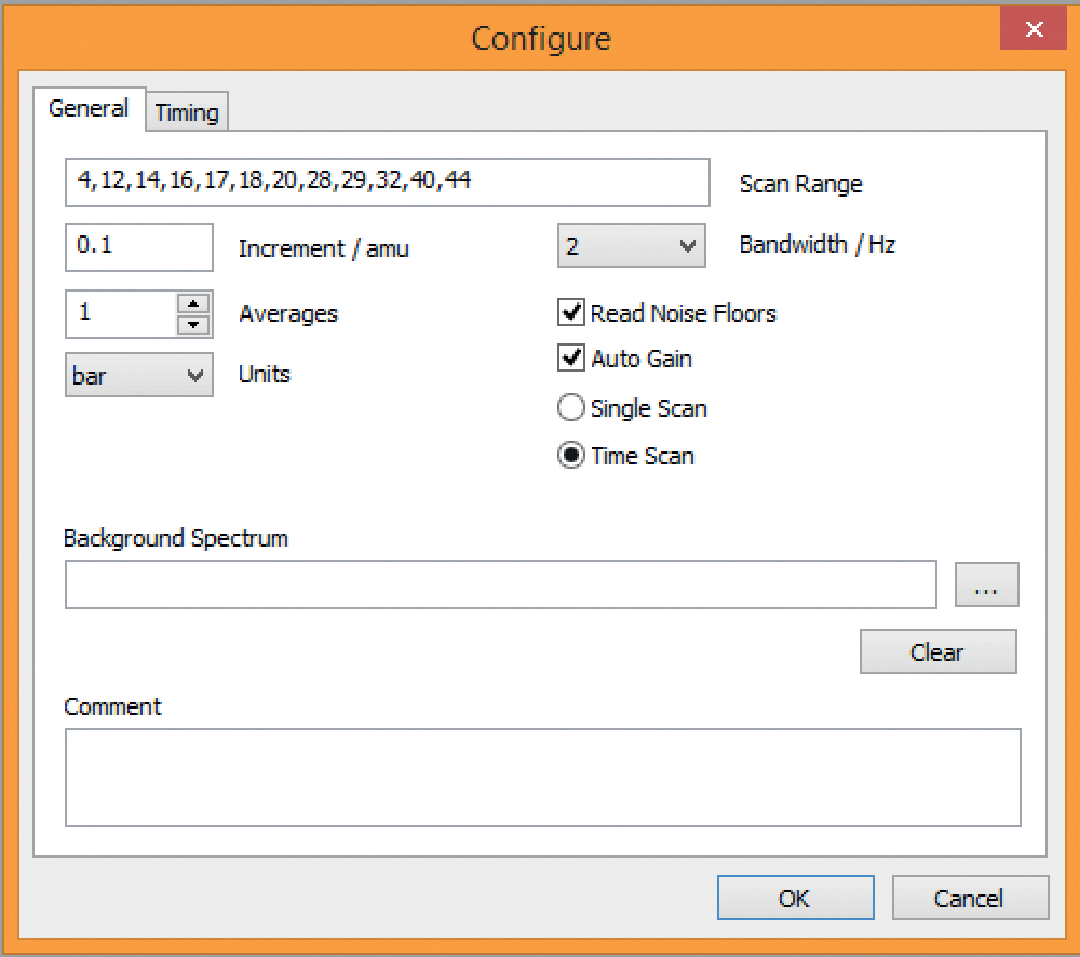The image size is (1080, 957).
Task: Click the Background Spectrum path field
Action: click(x=500, y=585)
